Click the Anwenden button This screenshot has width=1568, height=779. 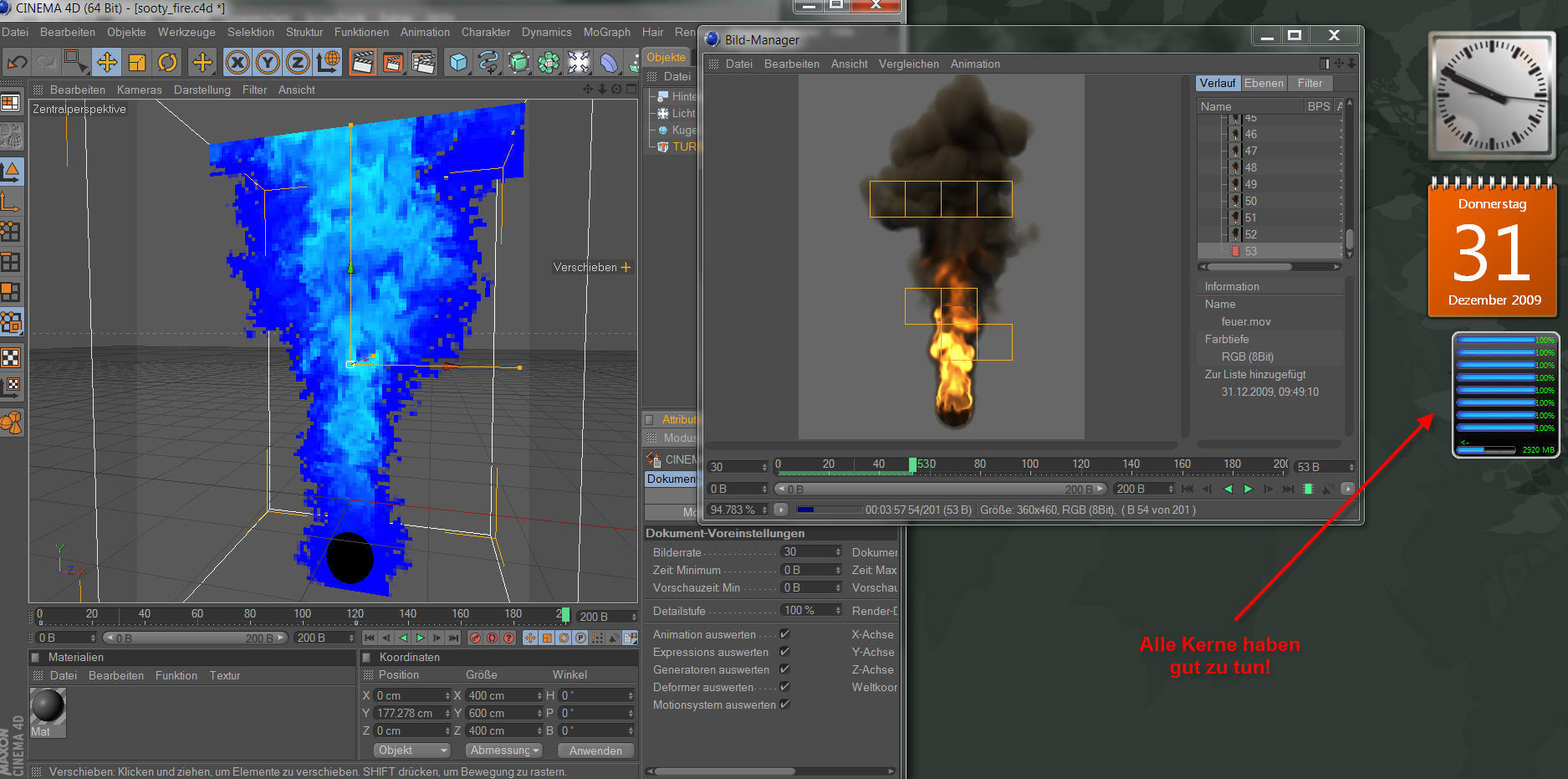[x=595, y=751]
